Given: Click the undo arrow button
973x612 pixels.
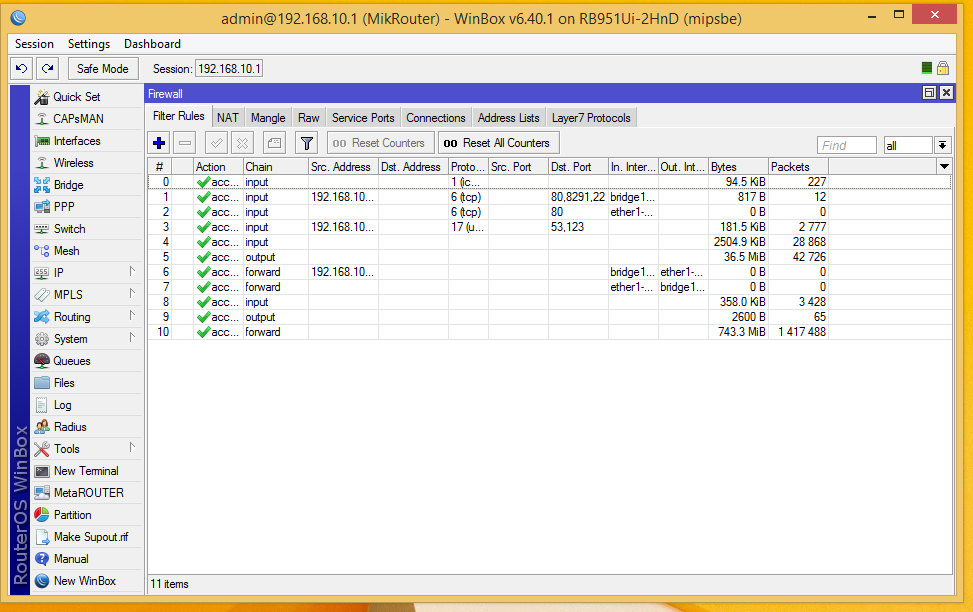Looking at the screenshot, I should pos(21,69).
